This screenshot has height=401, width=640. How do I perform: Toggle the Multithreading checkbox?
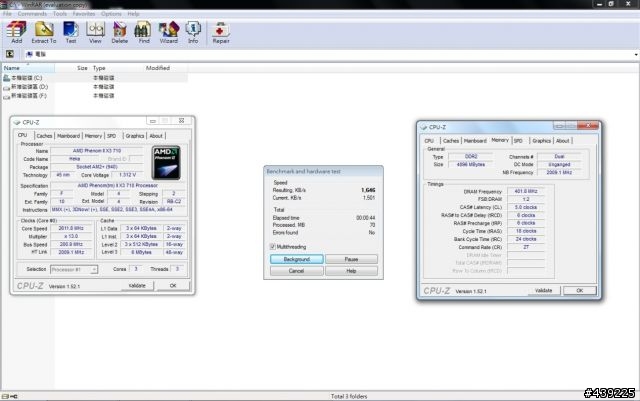272,247
